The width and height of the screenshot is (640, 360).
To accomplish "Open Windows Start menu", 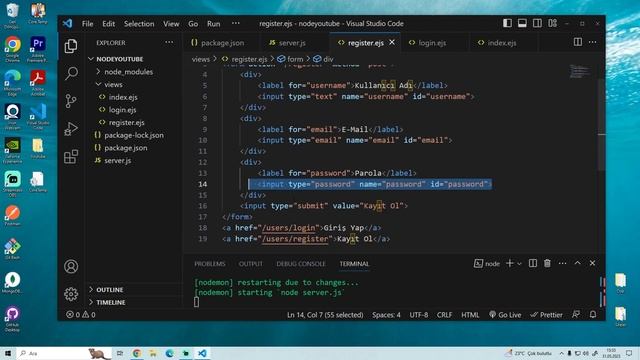I will (8, 353).
